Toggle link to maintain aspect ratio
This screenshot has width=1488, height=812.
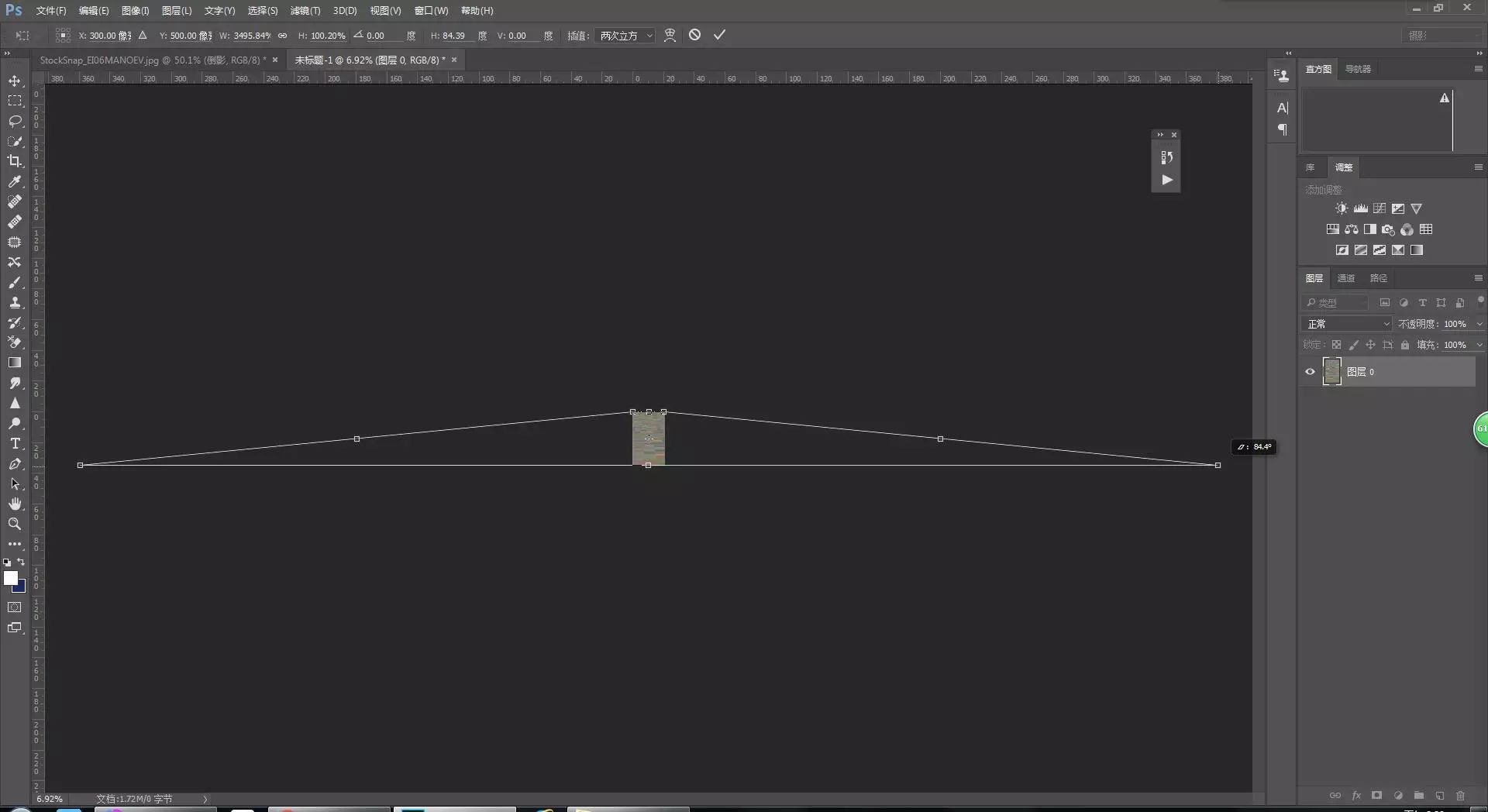282,36
